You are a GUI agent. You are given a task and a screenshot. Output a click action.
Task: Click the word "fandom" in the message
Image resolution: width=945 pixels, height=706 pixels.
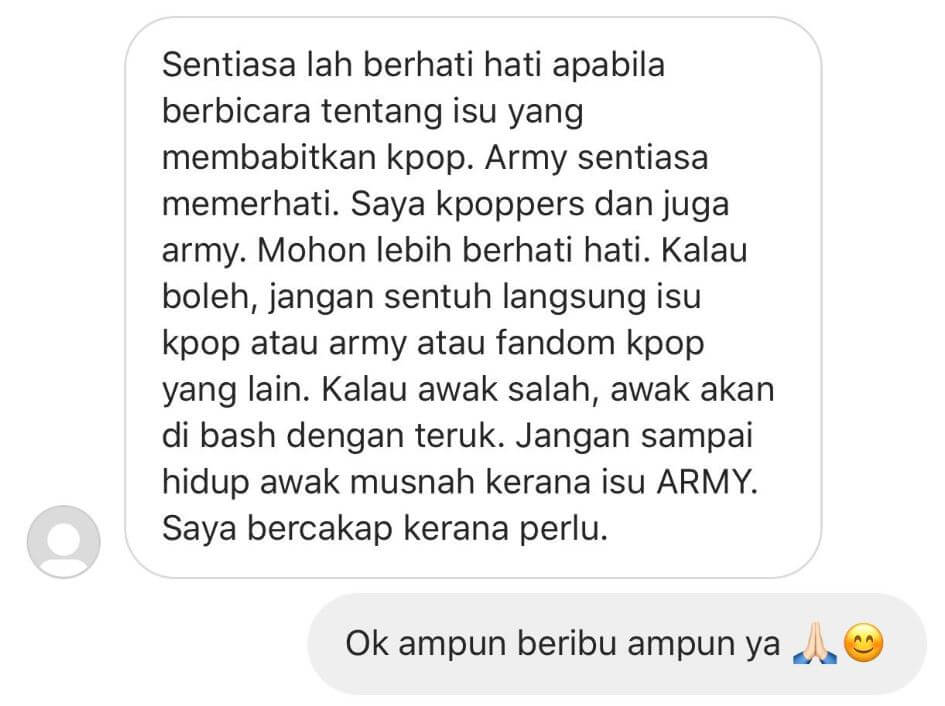click(x=556, y=343)
